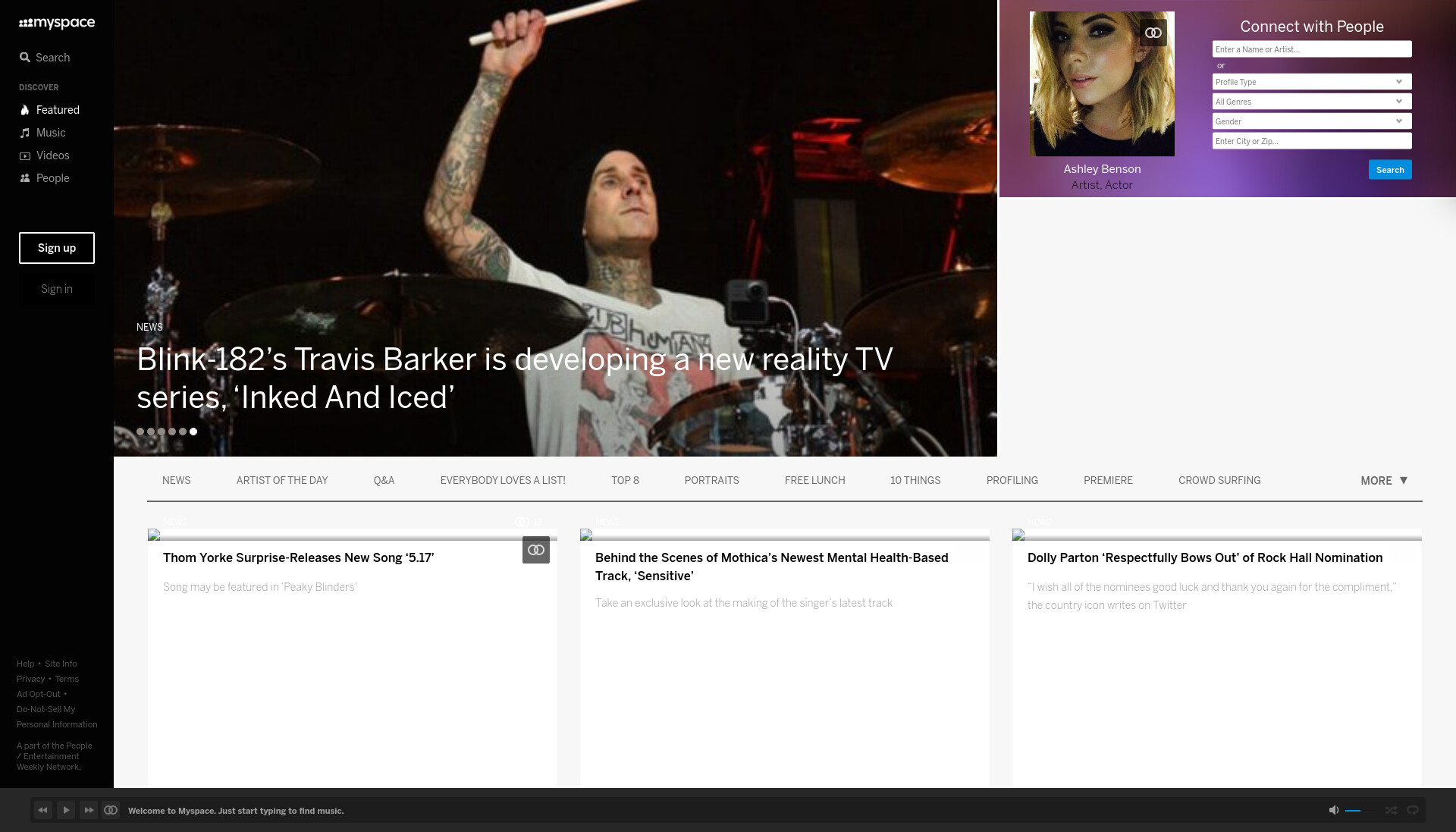1456x832 pixels.
Task: Open Do-Not-Sell My Personal Information link
Action: pos(57,717)
